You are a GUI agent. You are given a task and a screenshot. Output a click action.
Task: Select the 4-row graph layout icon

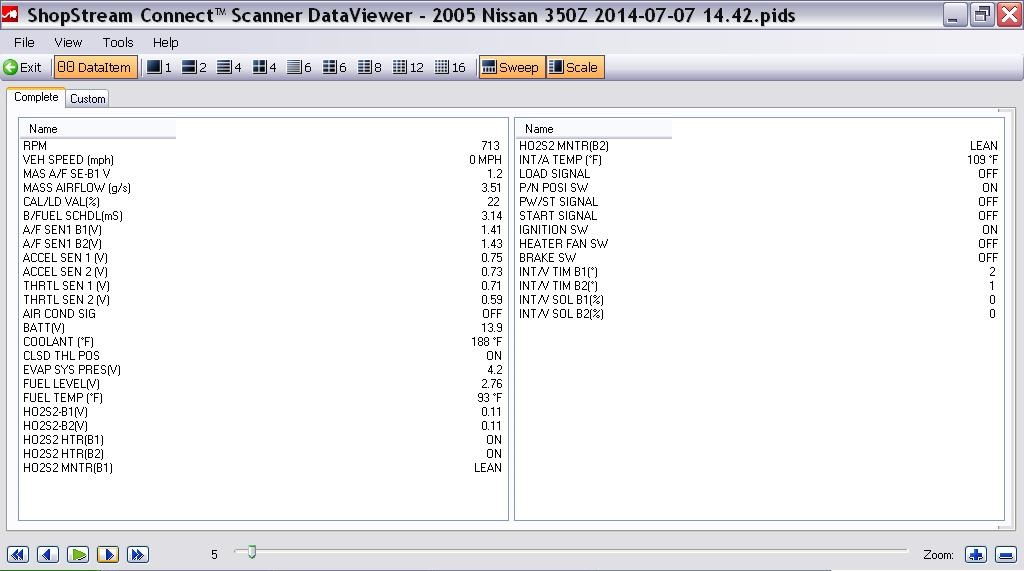point(229,67)
